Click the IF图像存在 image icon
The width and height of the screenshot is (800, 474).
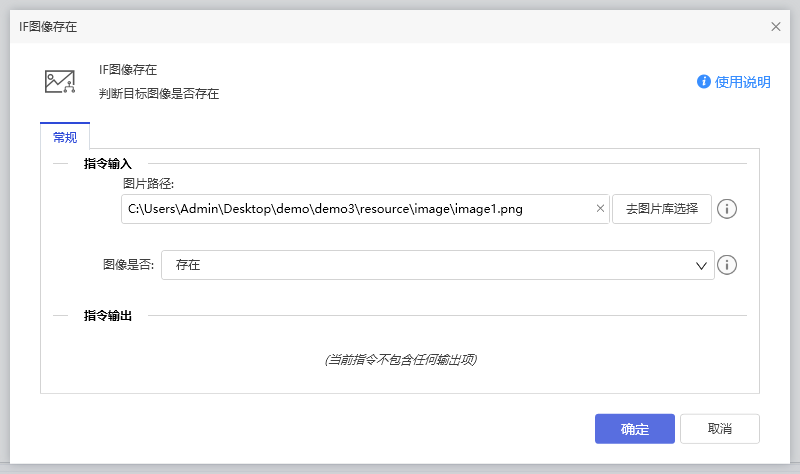tap(60, 82)
